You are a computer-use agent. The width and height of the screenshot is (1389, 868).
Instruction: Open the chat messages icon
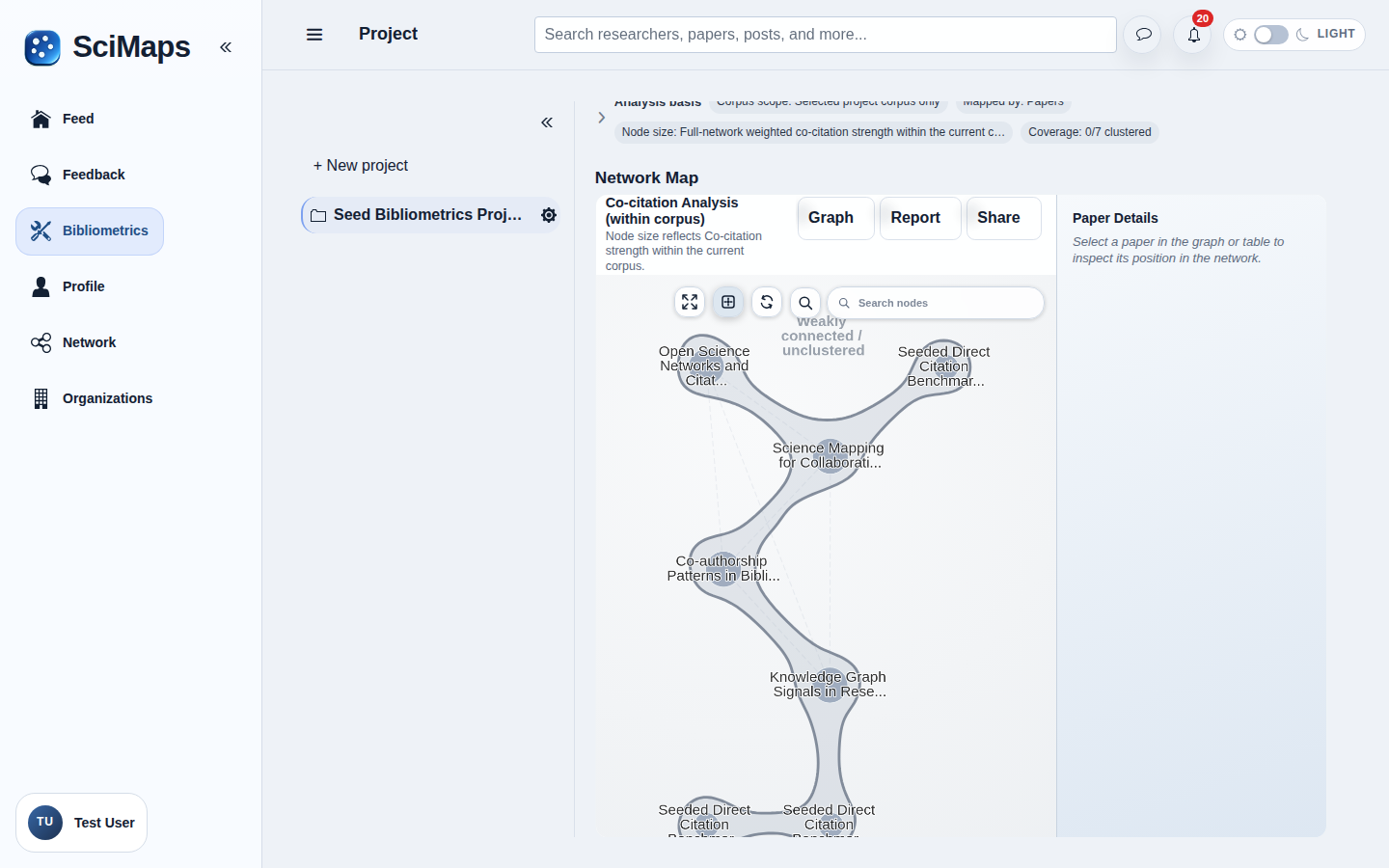(x=1143, y=35)
